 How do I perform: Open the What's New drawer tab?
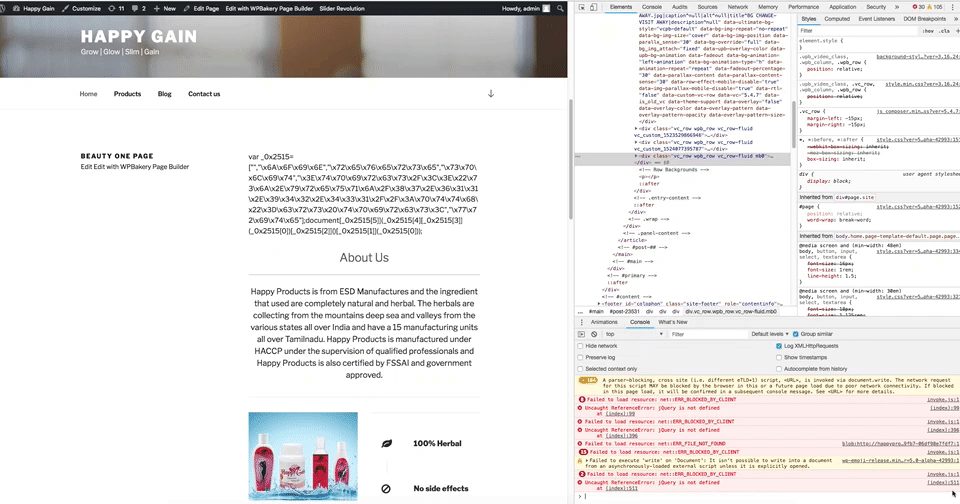(672, 322)
